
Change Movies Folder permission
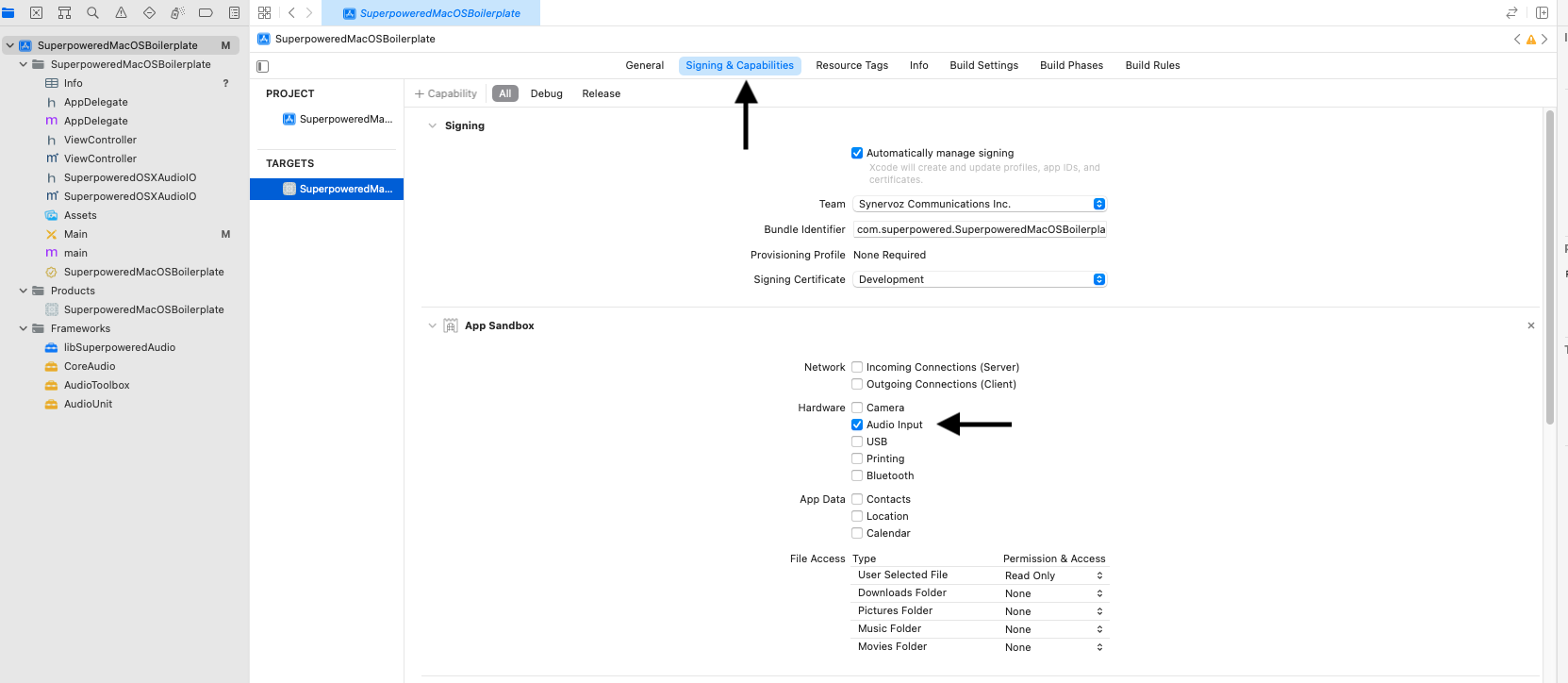(1053, 647)
